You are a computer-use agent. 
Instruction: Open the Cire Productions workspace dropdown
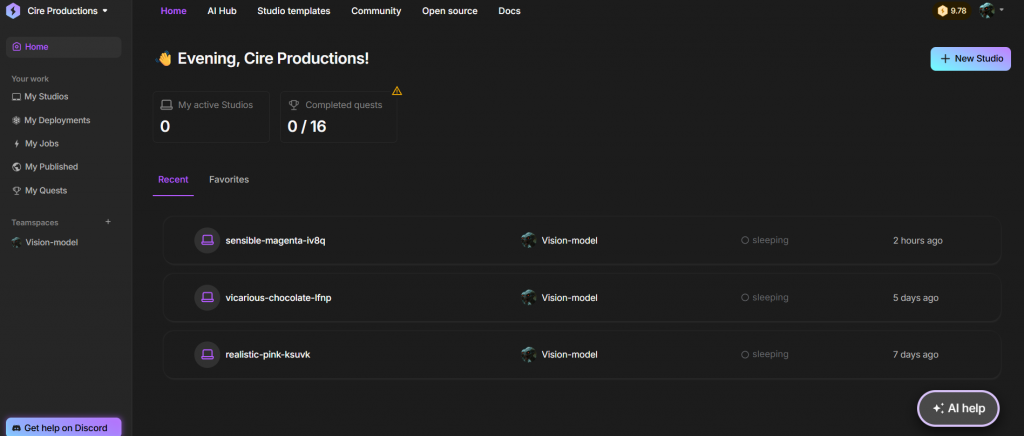[68, 11]
